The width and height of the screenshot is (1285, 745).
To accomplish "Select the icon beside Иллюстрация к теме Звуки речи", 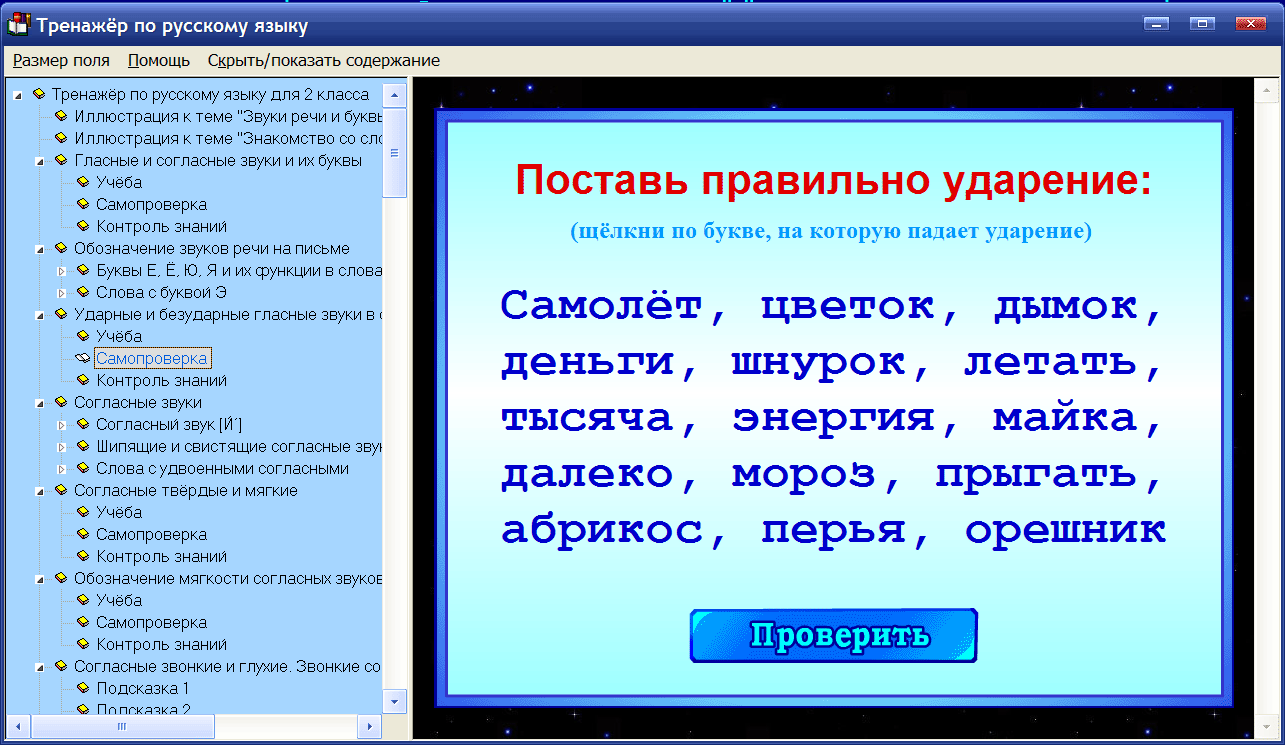I will (60, 116).
